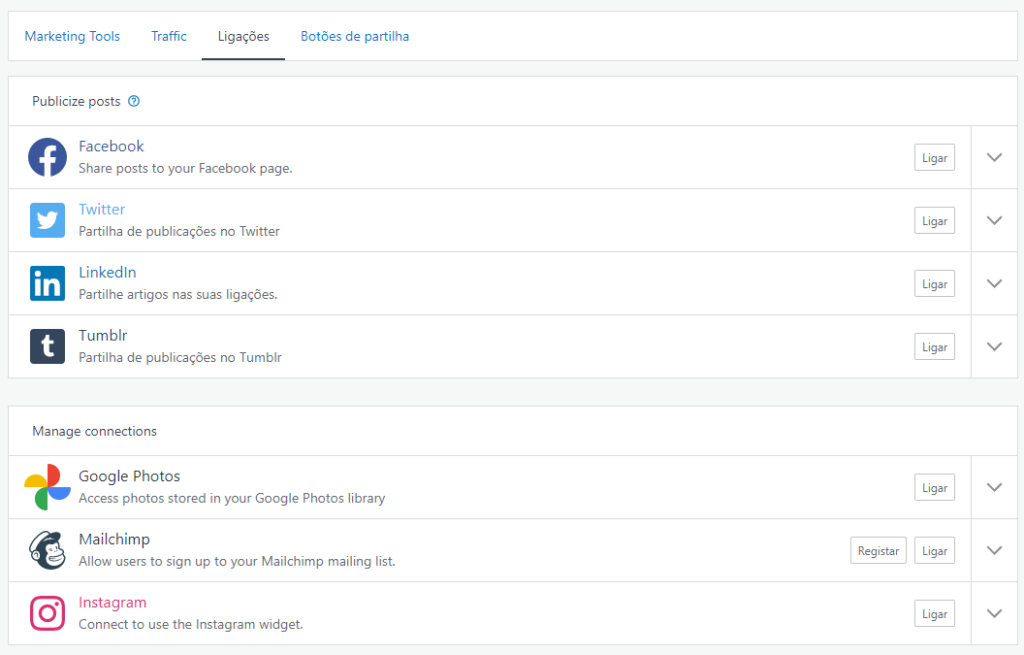Click the Google Photos pinwheel icon

(47, 487)
